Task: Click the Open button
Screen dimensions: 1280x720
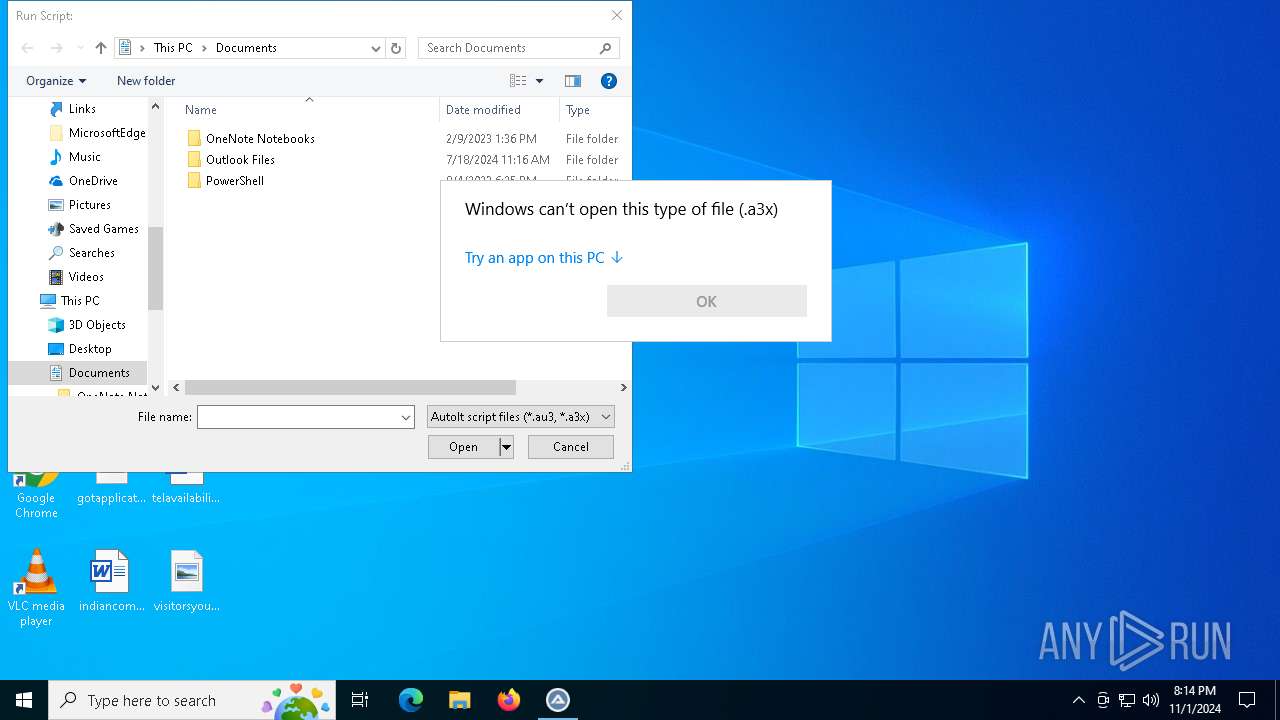Action: [x=463, y=447]
